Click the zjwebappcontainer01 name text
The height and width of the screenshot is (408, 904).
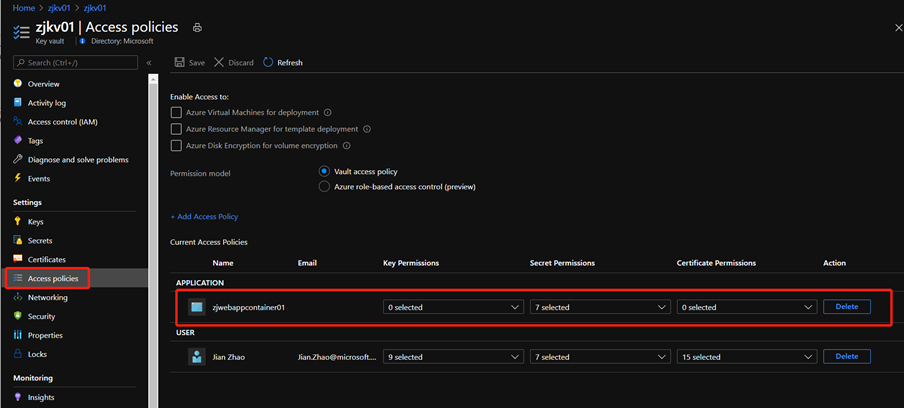point(248,307)
